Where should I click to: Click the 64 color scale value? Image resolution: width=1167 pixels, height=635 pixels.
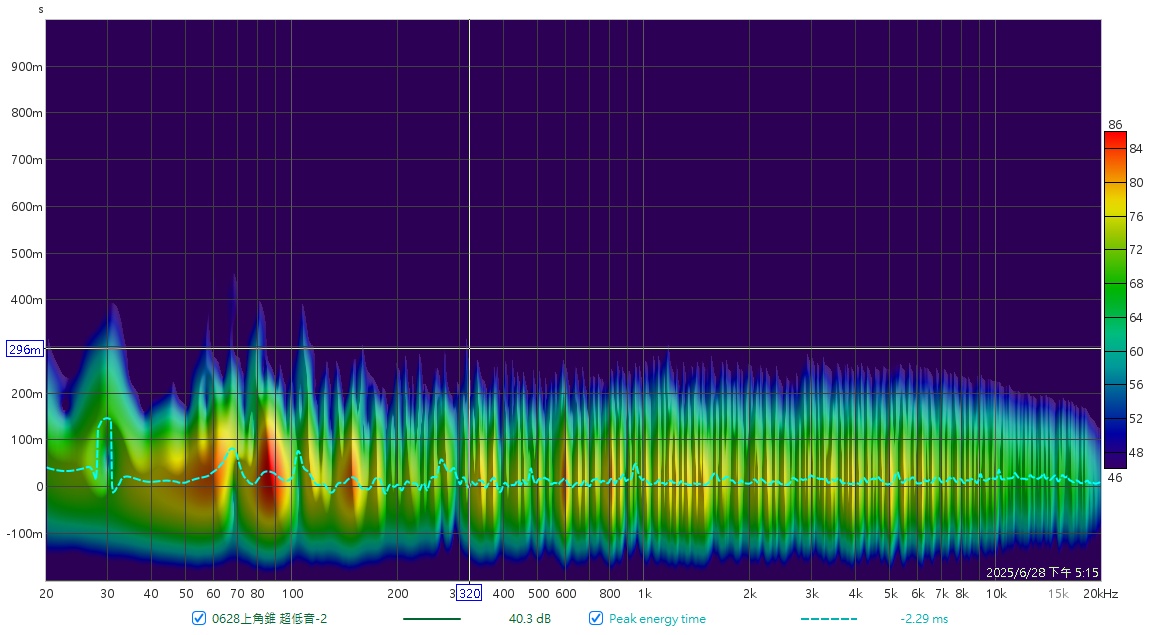(x=1136, y=318)
